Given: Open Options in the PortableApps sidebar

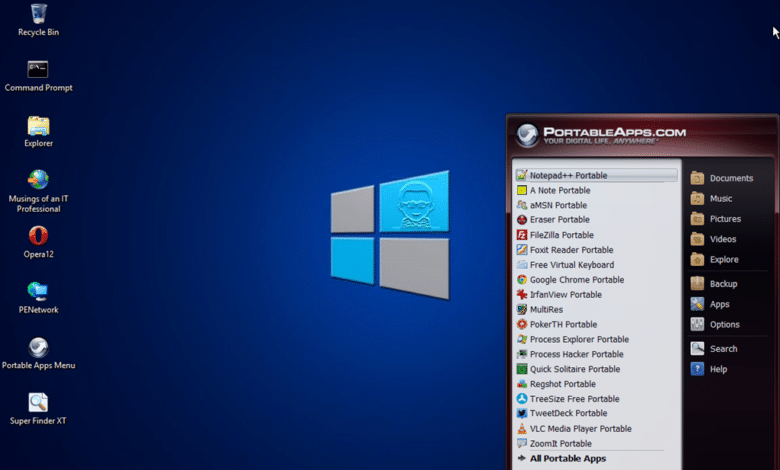Looking at the screenshot, I should click(715, 325).
